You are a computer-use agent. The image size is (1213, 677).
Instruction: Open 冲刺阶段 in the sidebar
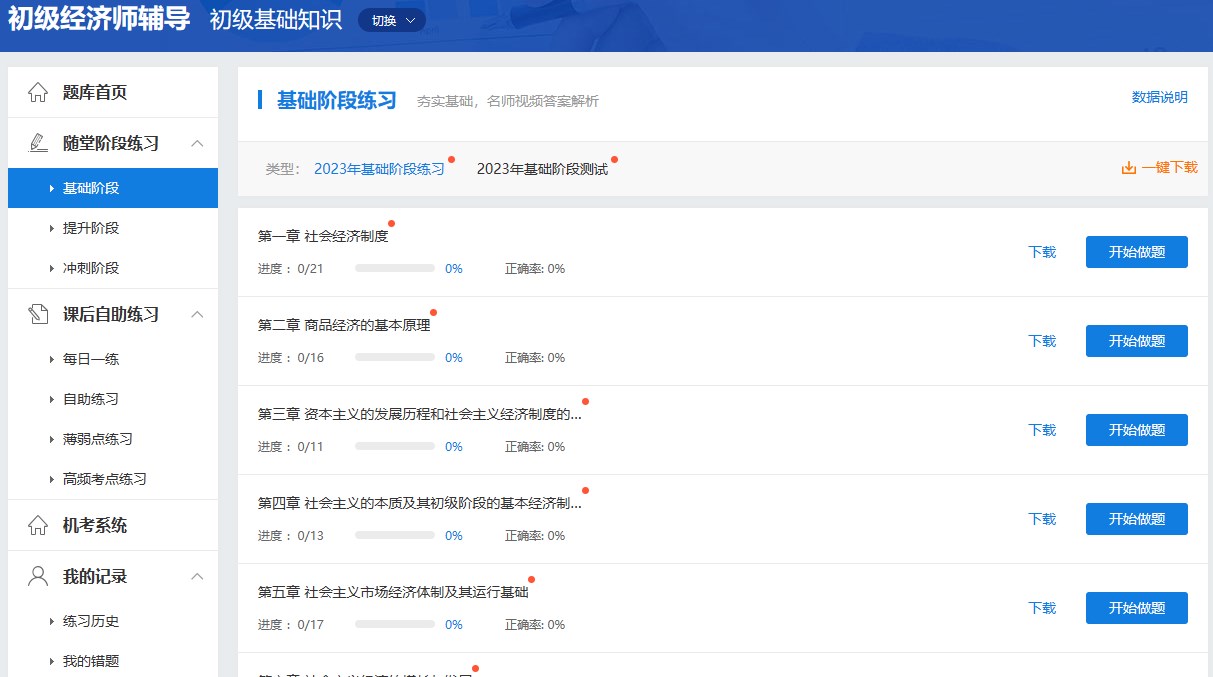point(91,268)
